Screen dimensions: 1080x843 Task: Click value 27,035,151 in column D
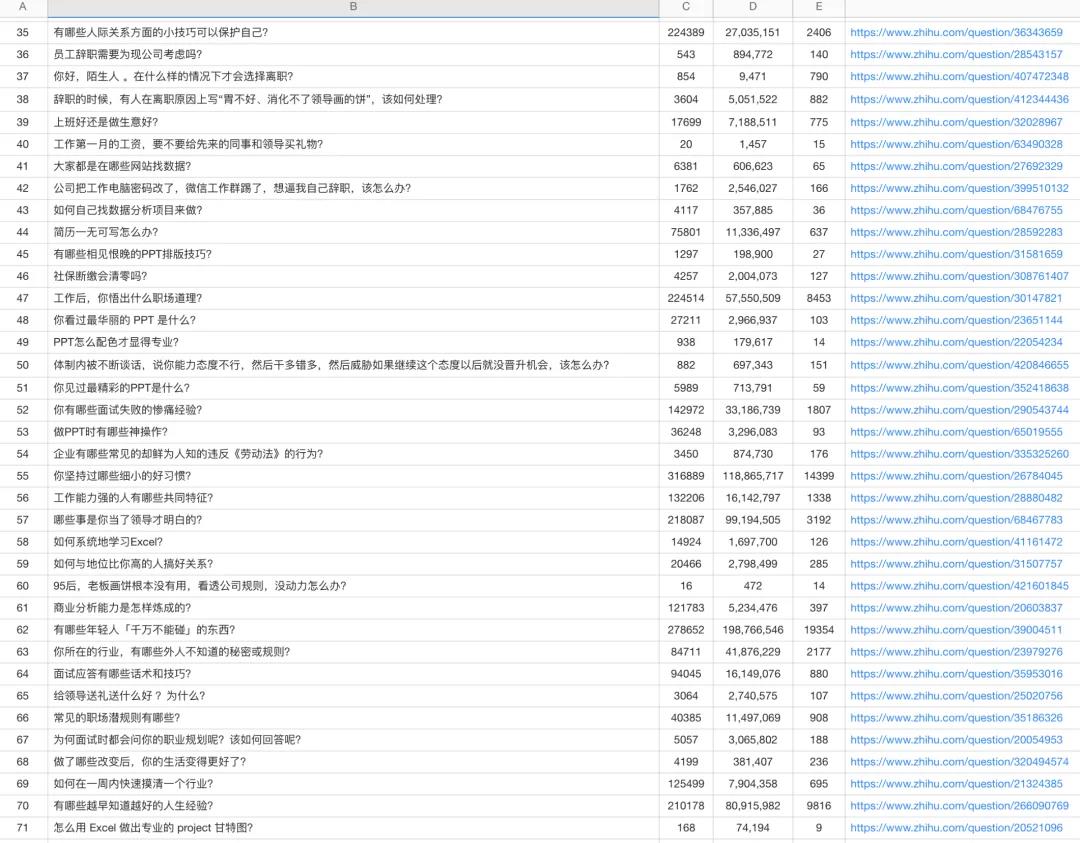coord(752,32)
